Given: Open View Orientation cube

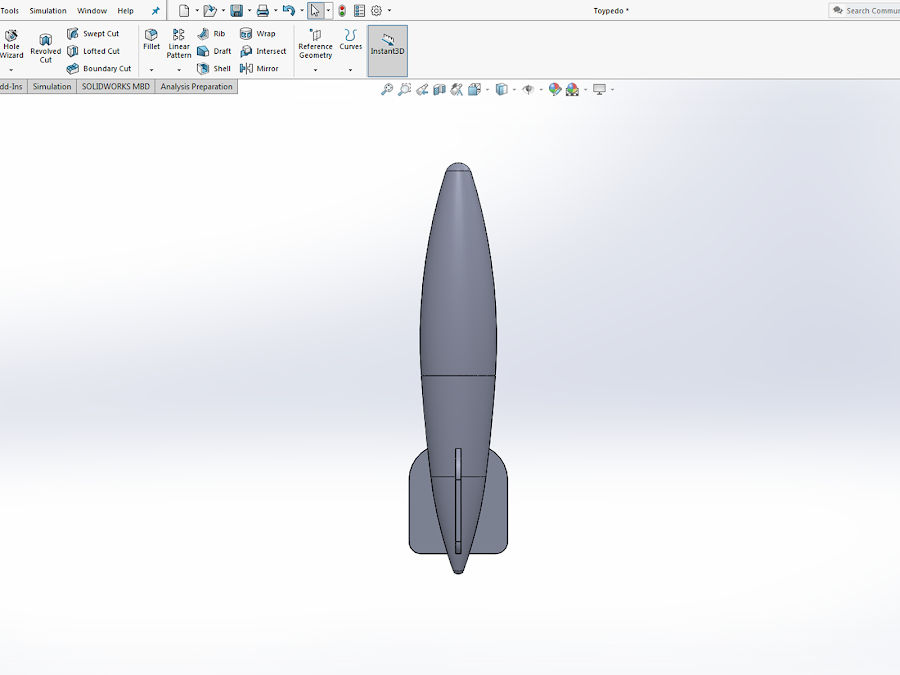Looking at the screenshot, I should pos(474,90).
